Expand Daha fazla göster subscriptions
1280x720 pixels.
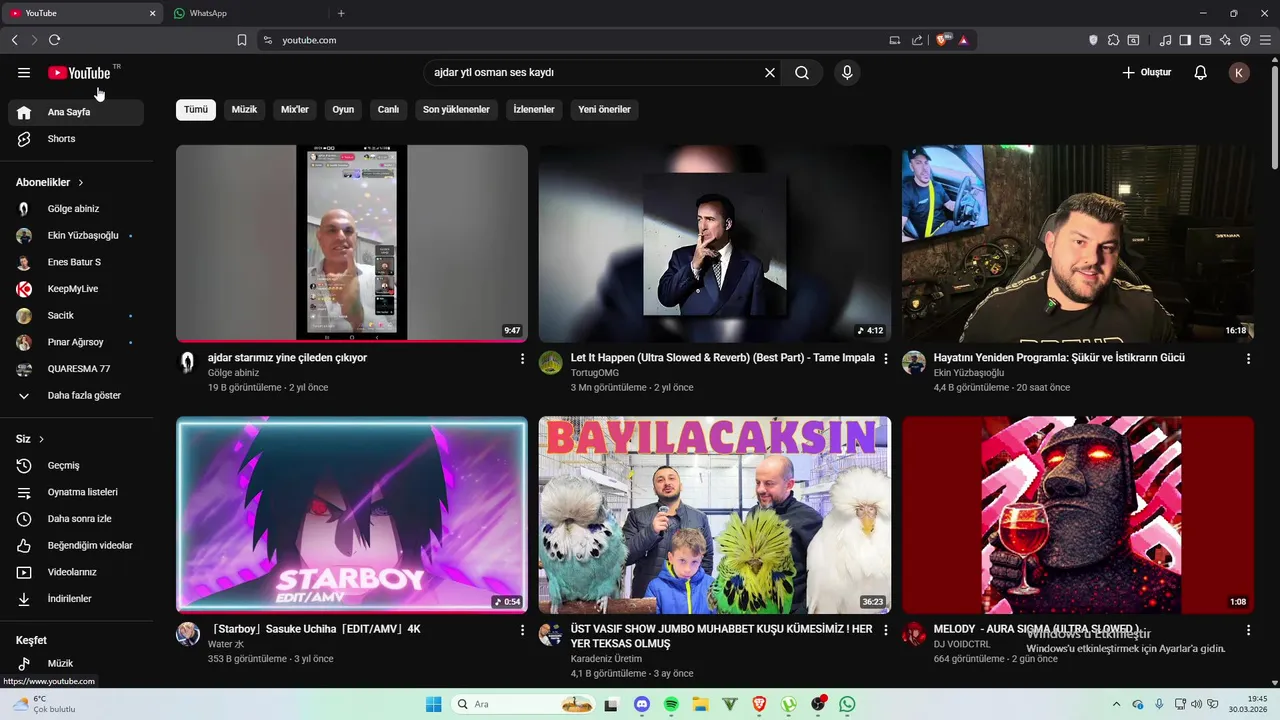tap(76, 395)
